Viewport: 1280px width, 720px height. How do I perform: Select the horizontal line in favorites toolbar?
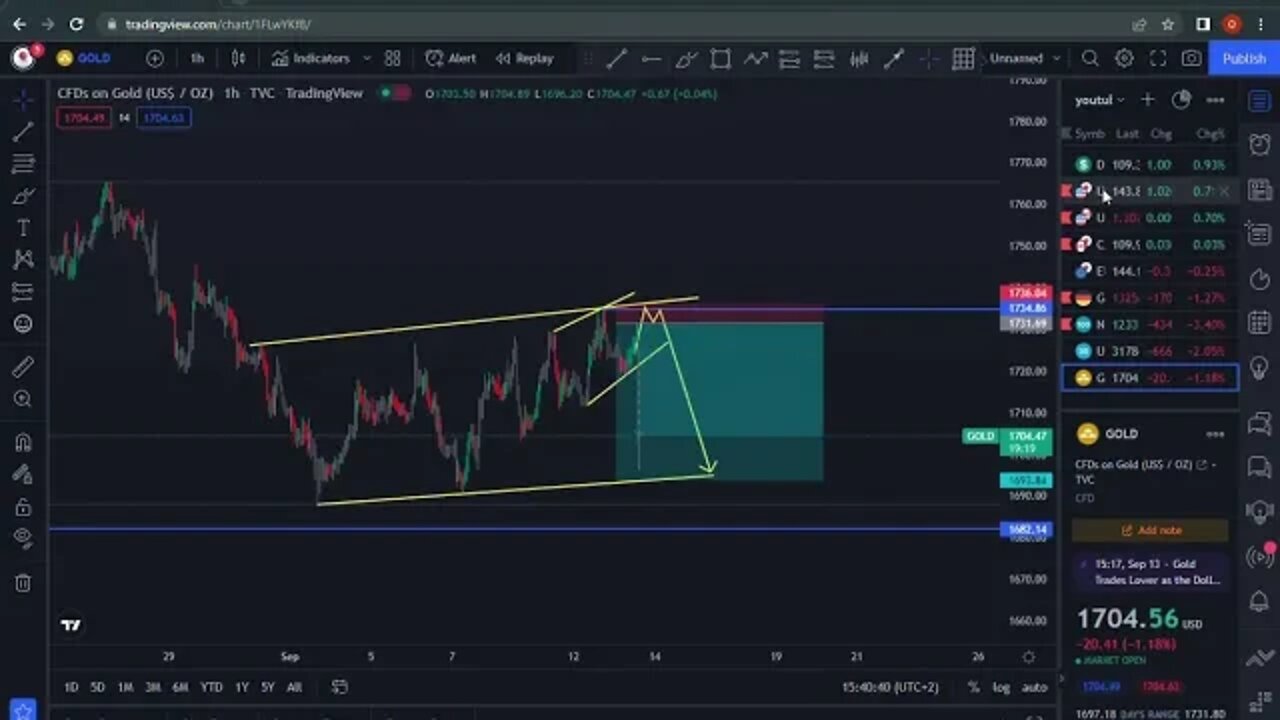click(651, 59)
